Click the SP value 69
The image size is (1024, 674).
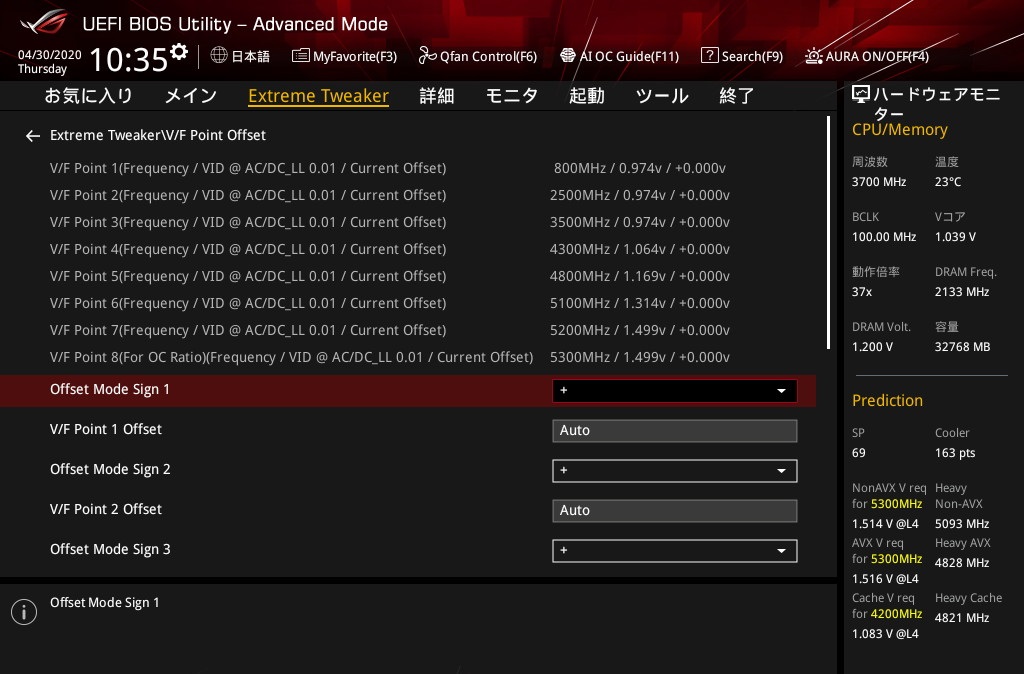[859, 453]
